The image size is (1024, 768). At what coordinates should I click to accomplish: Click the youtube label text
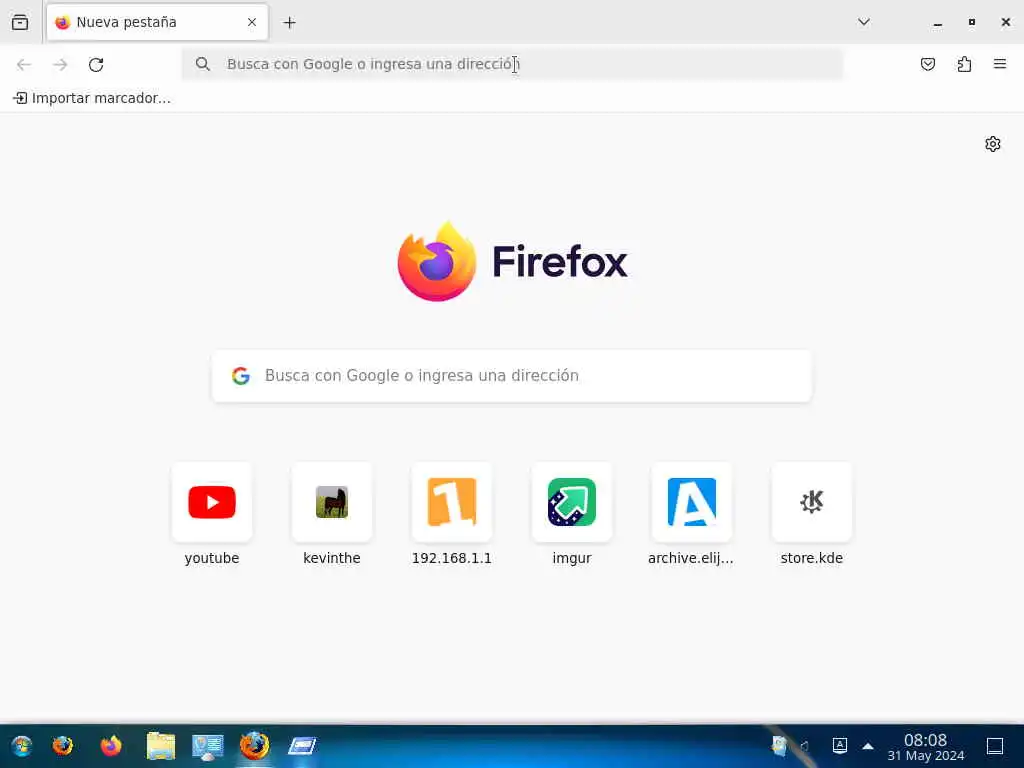coord(212,558)
